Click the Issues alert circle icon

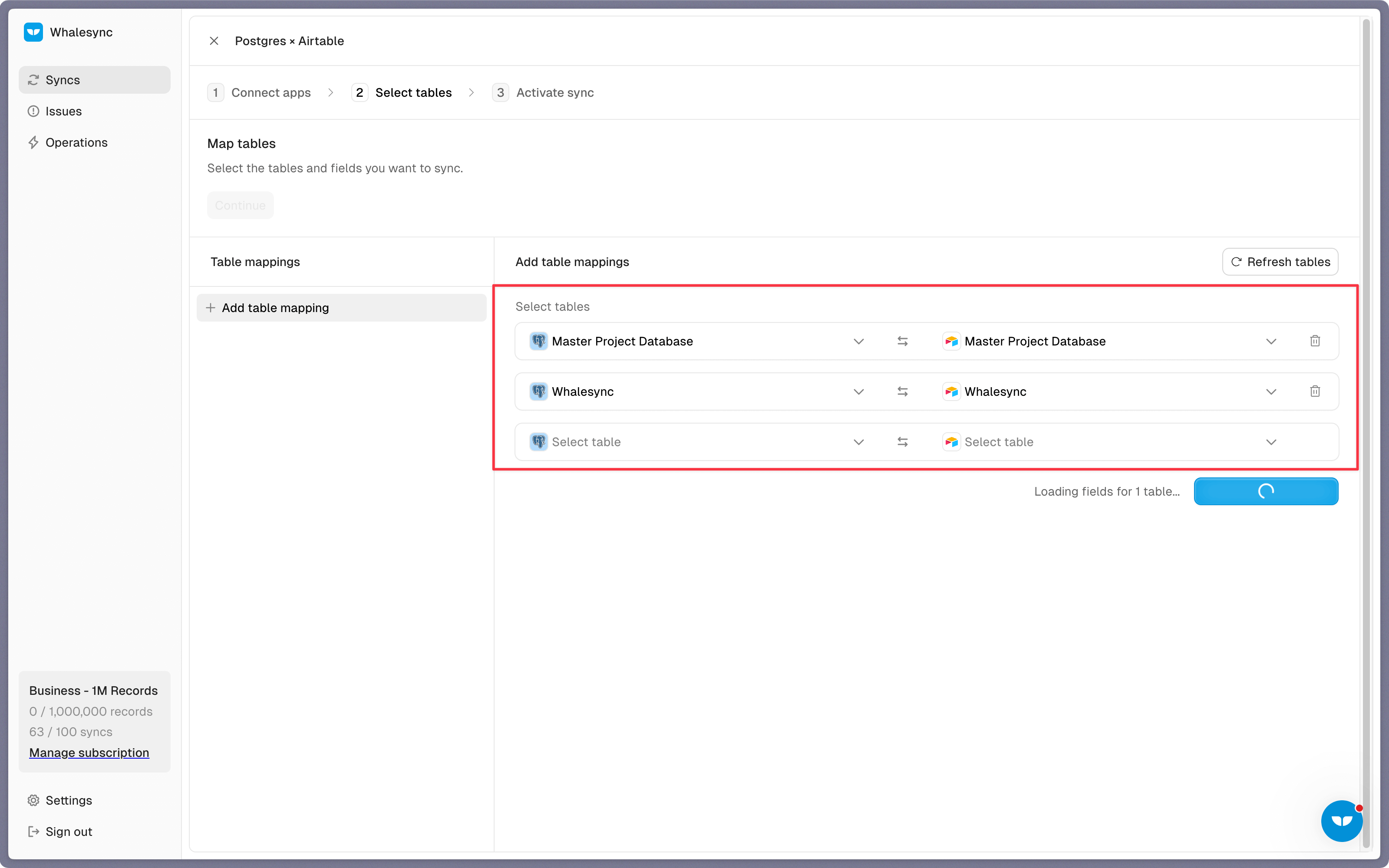[33, 112]
